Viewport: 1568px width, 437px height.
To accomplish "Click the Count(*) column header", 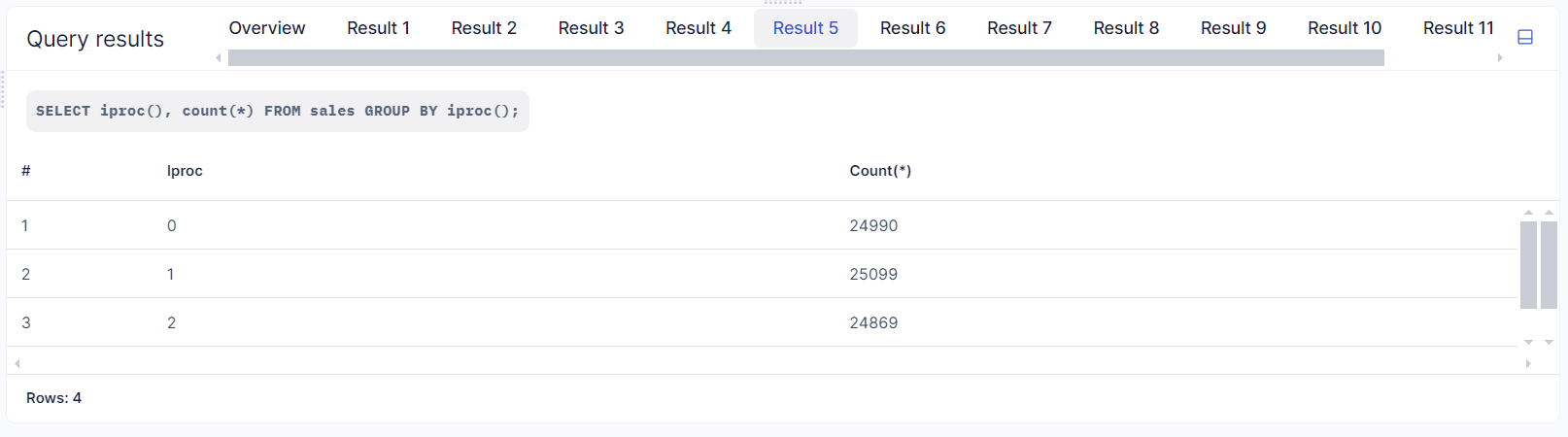I will pos(880,171).
